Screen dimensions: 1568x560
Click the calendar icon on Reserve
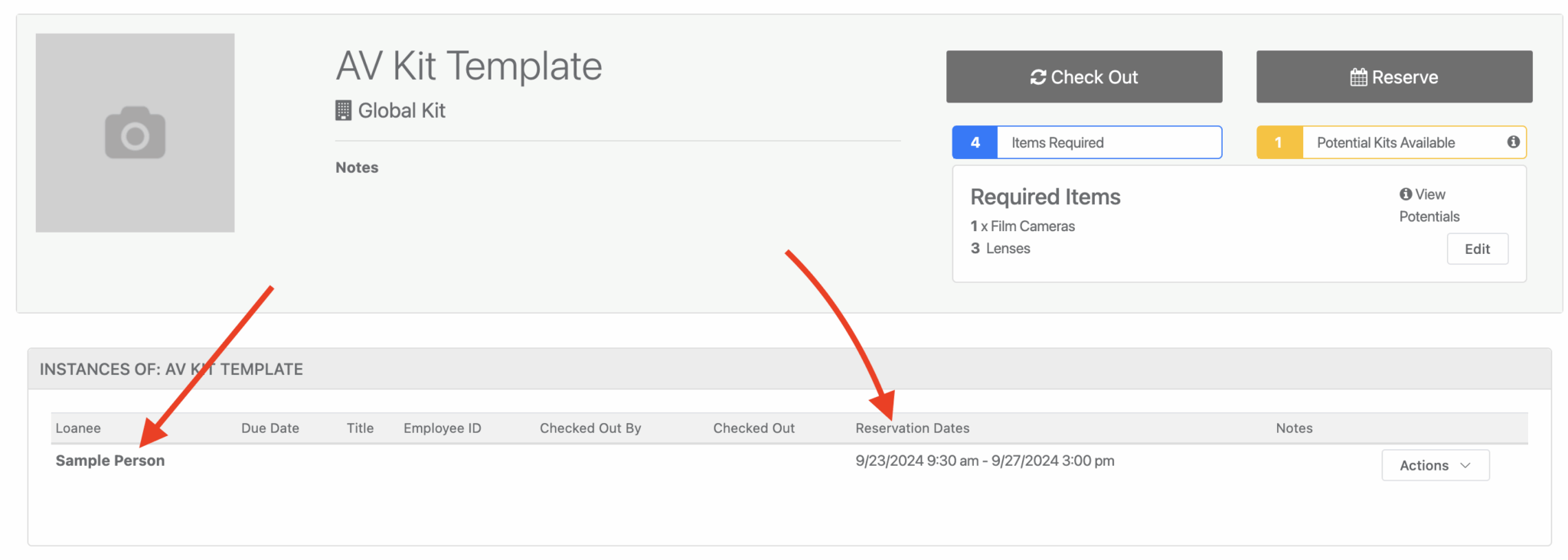pyautogui.click(x=1358, y=77)
